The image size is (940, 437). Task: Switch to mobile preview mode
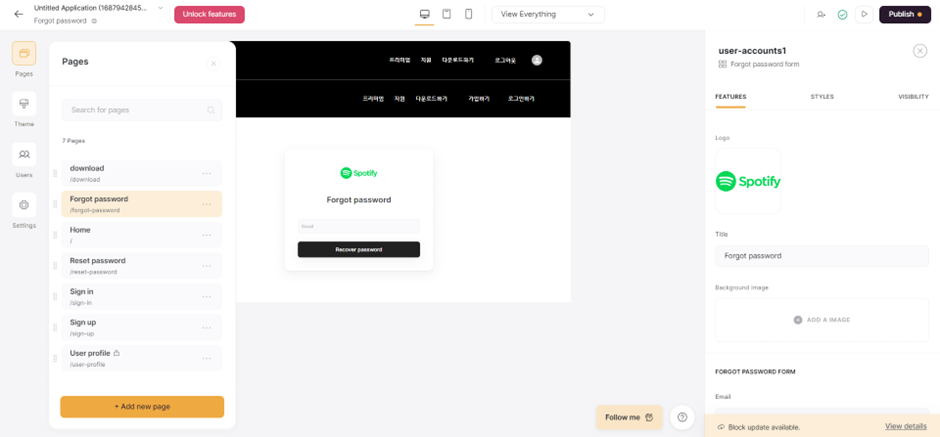(469, 14)
